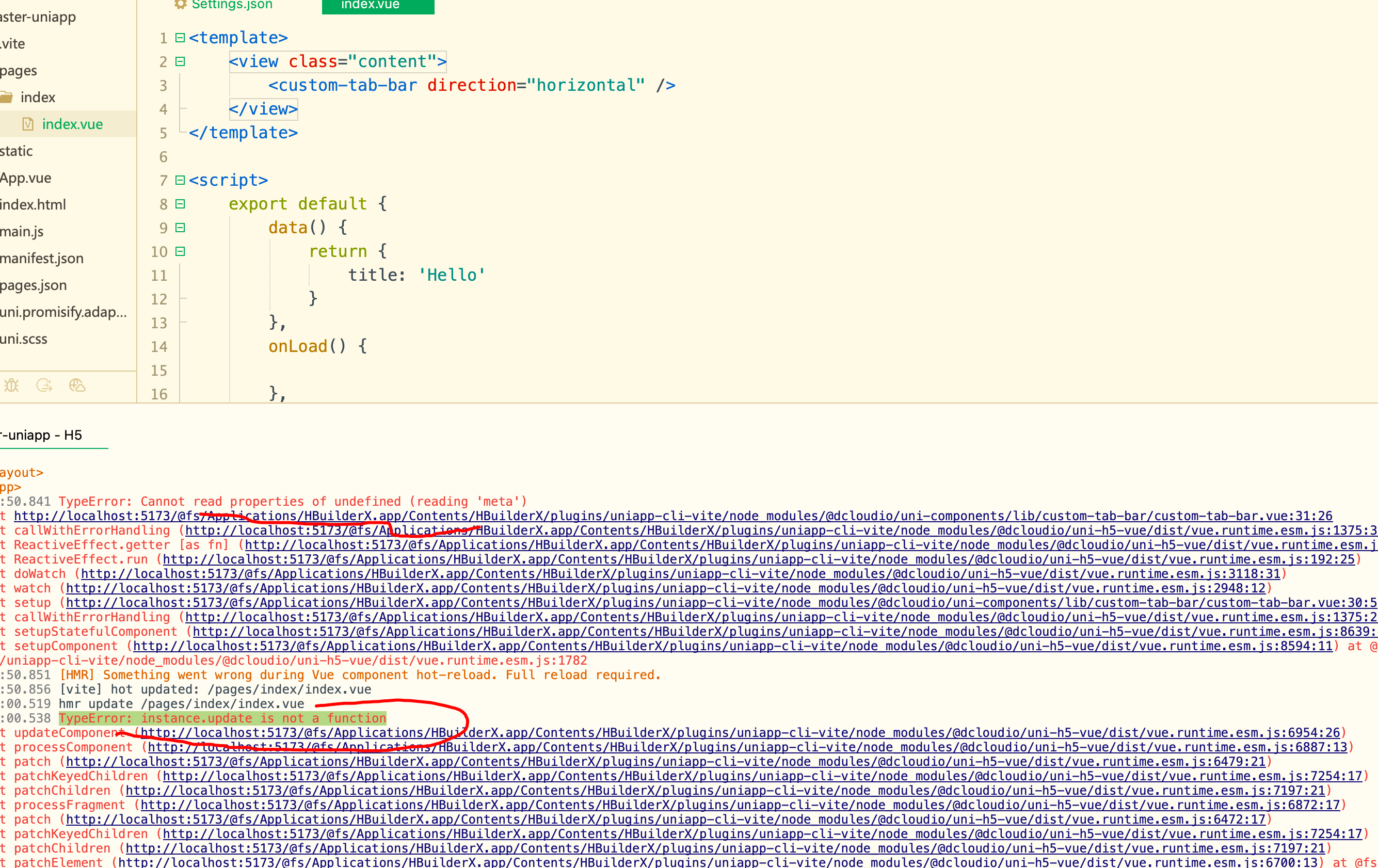Open manifest.json in file tree
The width and height of the screenshot is (1378, 868).
click(42, 259)
